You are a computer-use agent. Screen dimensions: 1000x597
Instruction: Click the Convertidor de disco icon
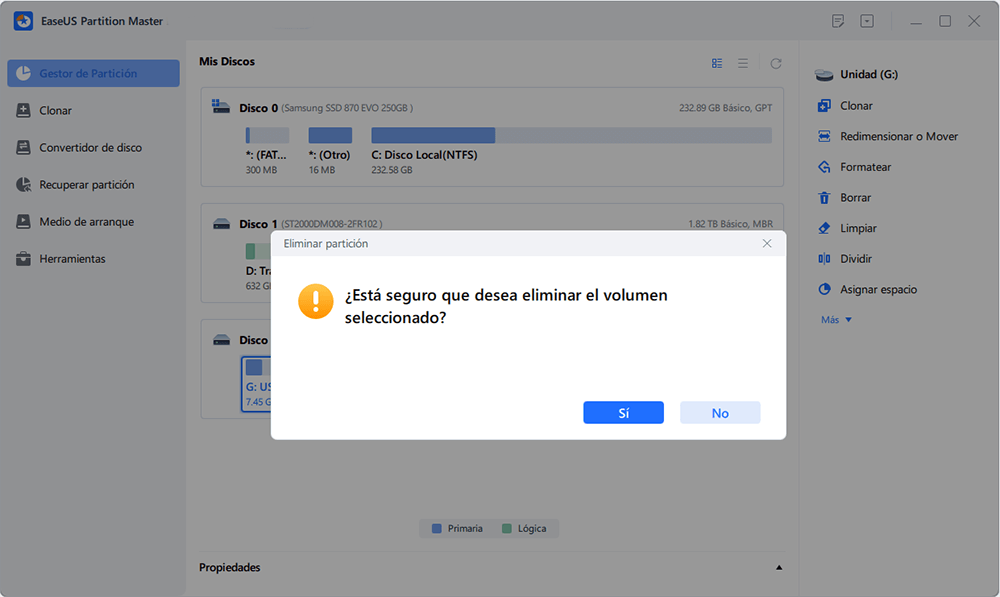coord(24,147)
